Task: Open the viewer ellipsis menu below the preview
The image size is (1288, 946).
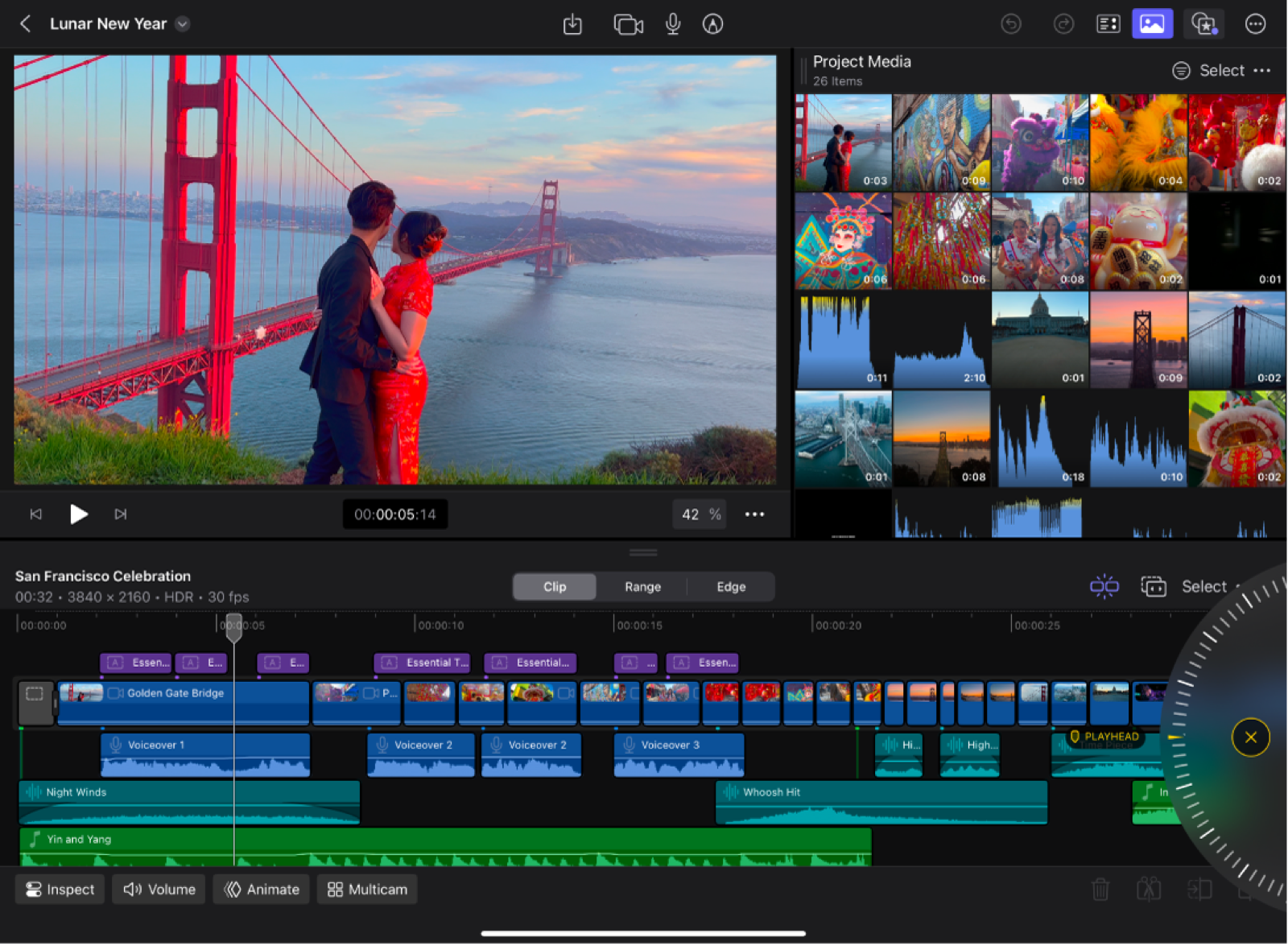Action: [x=754, y=514]
